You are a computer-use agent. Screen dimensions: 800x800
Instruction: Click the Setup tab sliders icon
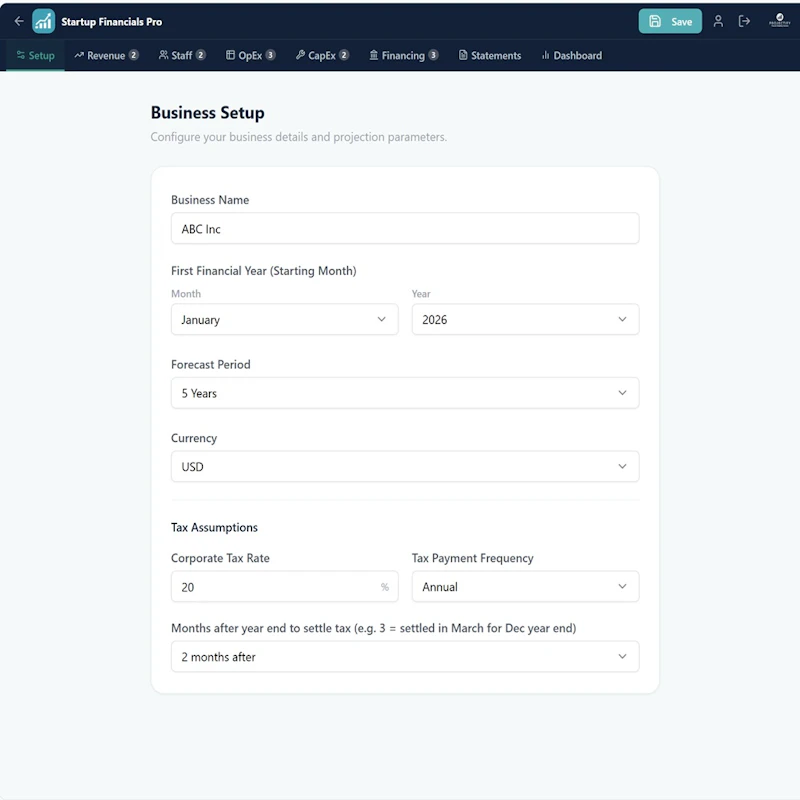click(x=20, y=55)
